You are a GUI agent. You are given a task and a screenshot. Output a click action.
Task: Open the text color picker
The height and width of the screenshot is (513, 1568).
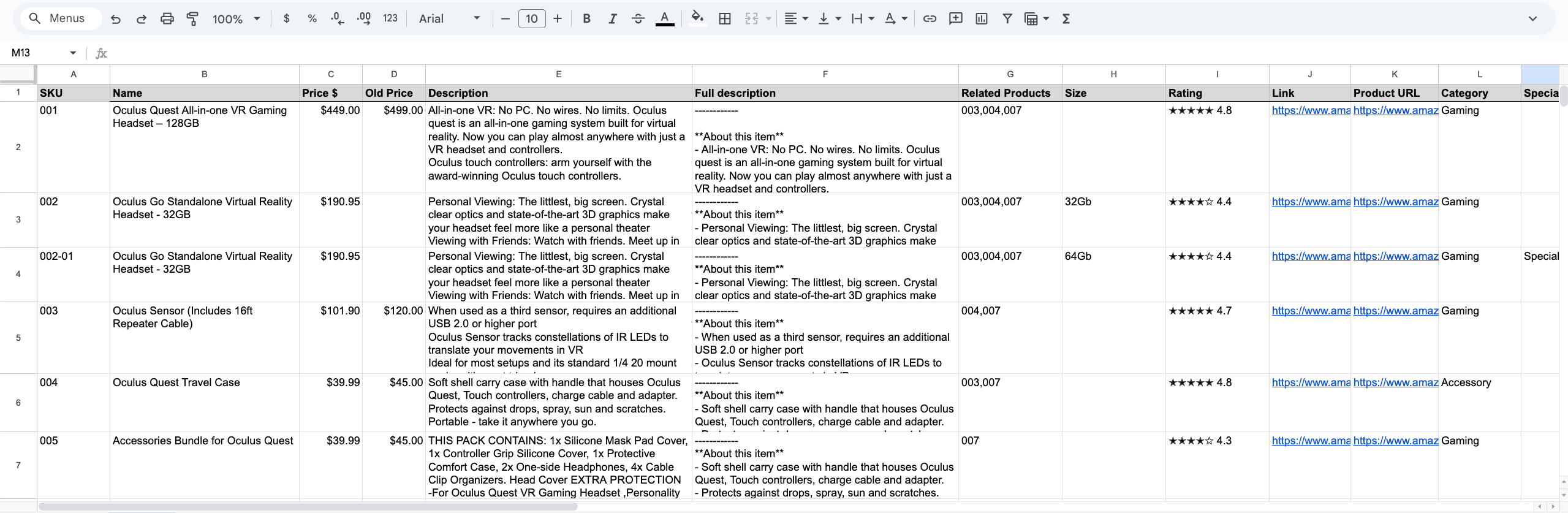click(x=665, y=19)
